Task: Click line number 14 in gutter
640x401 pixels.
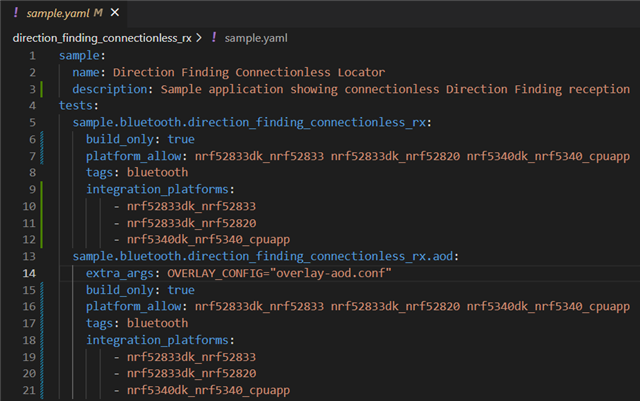Action: pyautogui.click(x=29, y=273)
